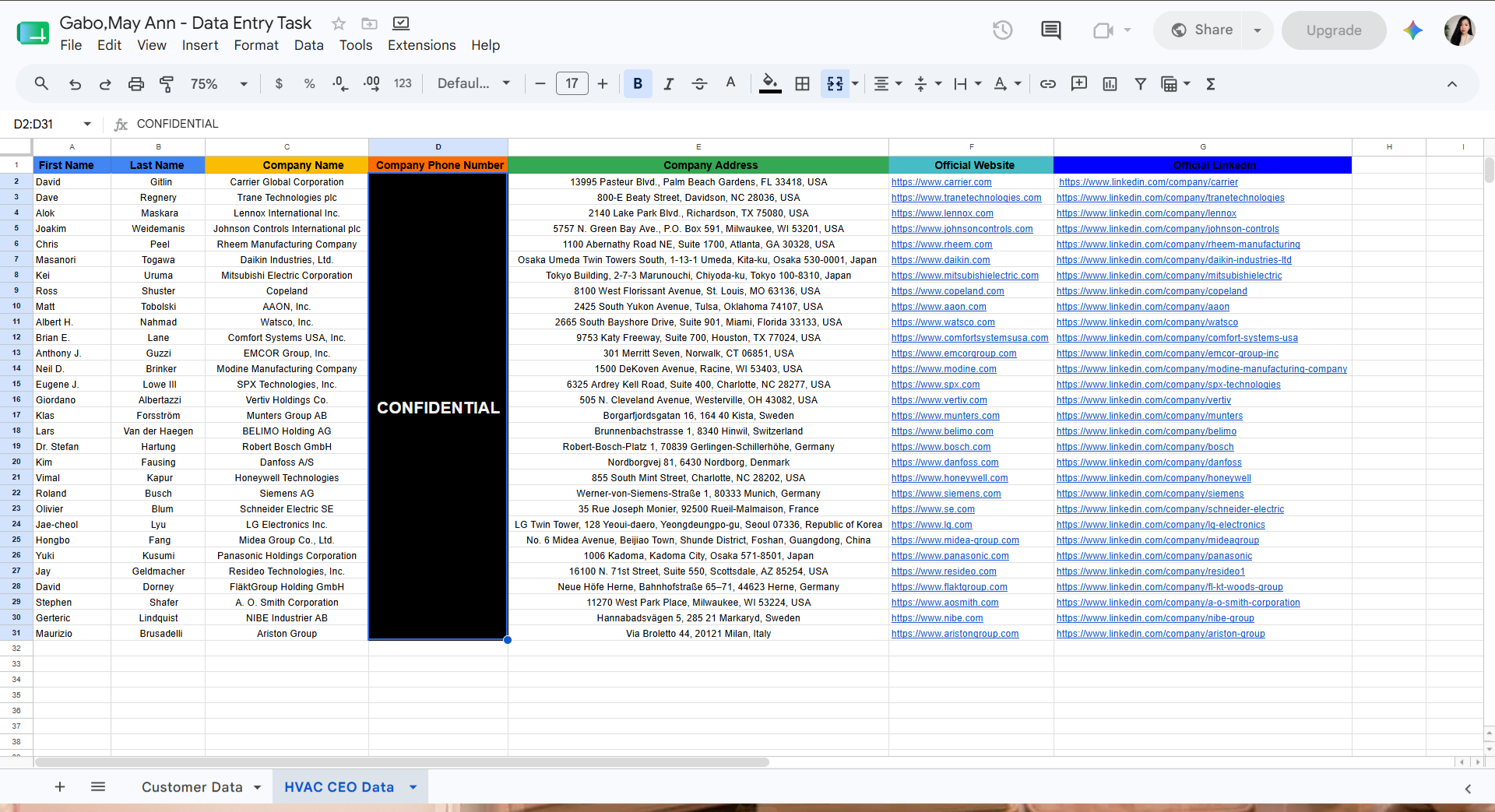Open the Customer Data tab menu arrow
The width and height of the screenshot is (1495, 812).
(258, 788)
